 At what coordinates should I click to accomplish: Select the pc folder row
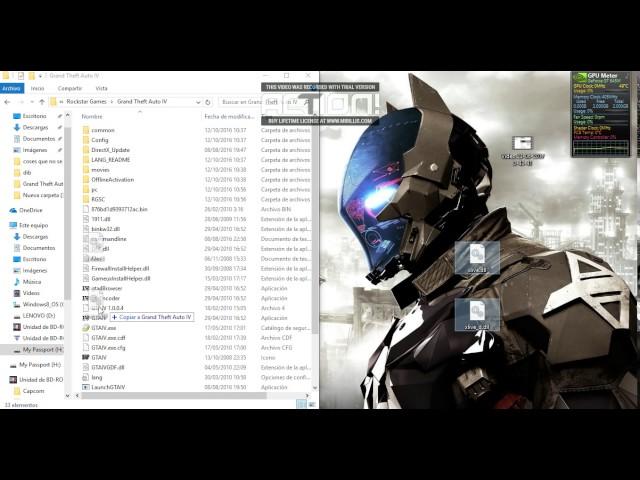click(94, 189)
